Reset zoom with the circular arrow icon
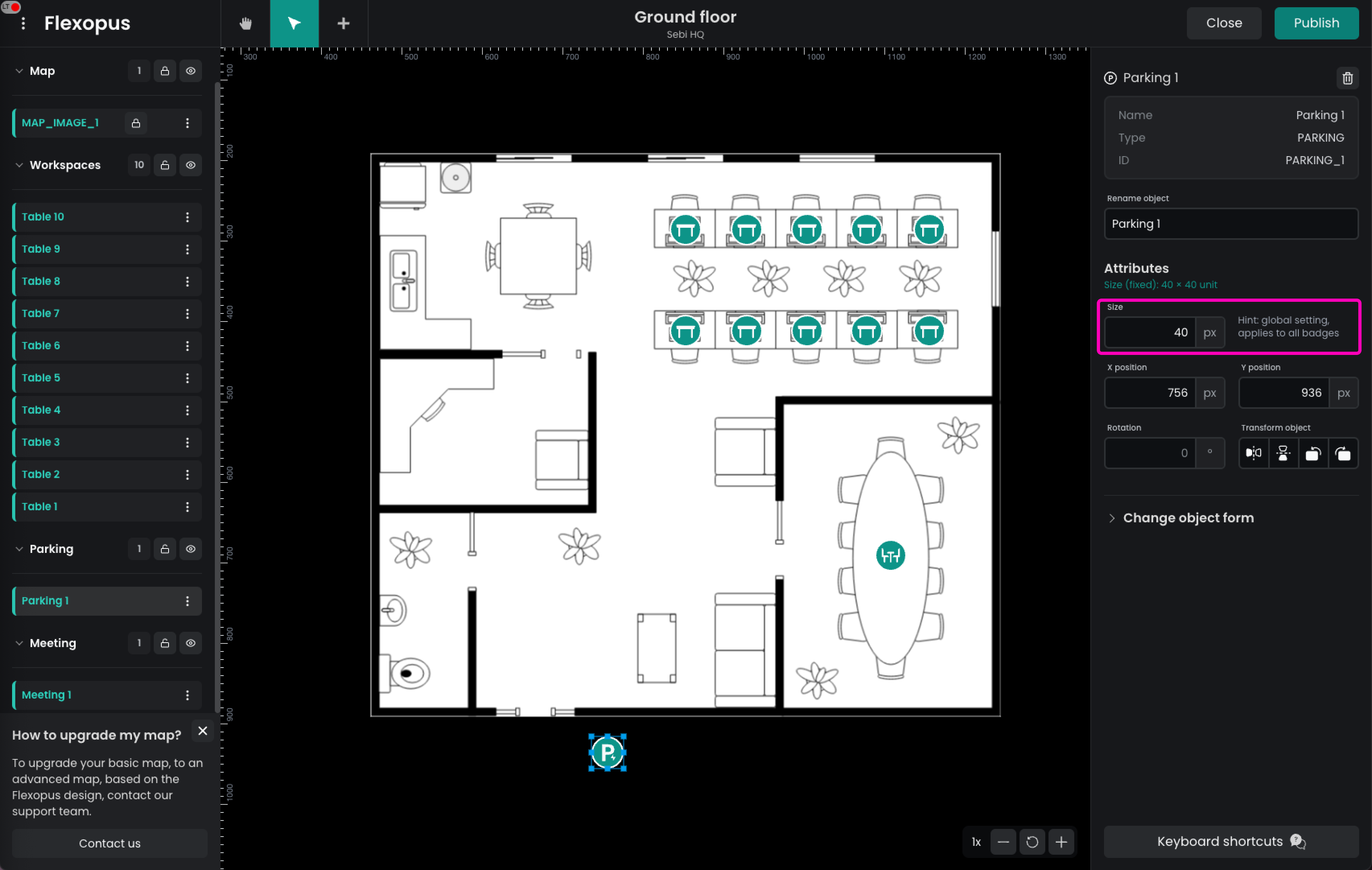 [1032, 841]
